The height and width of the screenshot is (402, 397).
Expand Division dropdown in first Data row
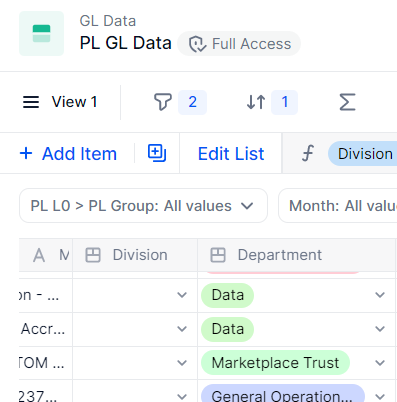click(x=182, y=295)
